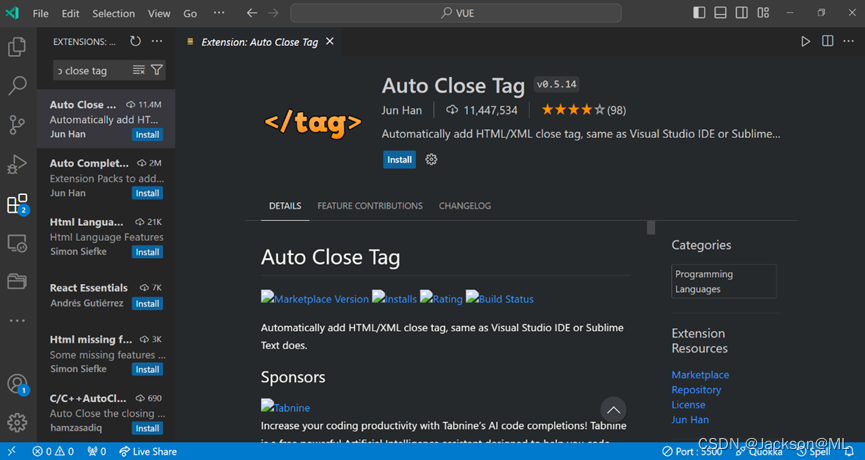The width and height of the screenshot is (865, 460).
Task: Open Repository resource link
Action: 696,389
